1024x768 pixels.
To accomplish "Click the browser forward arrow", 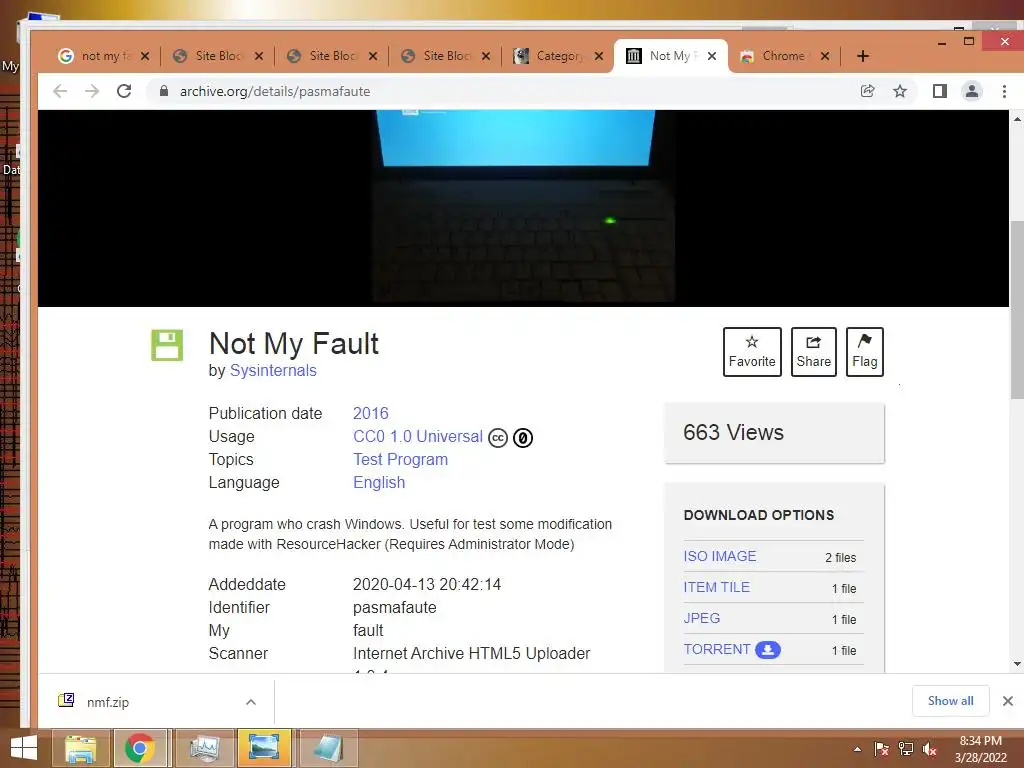I will pos(92,91).
